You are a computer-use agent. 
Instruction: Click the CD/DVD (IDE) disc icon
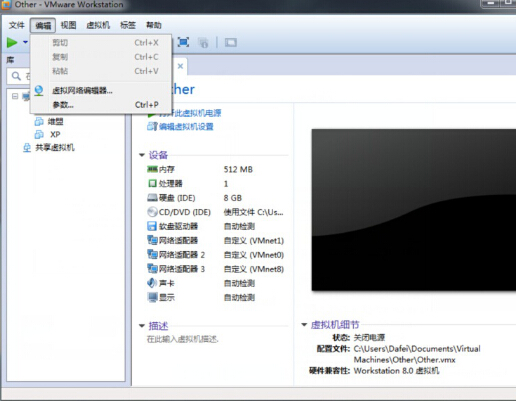152,212
